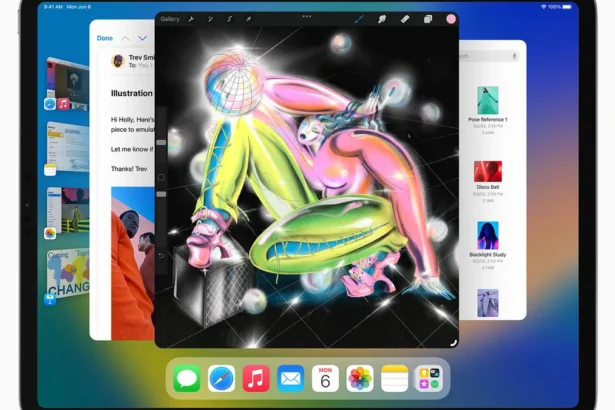
Task: Open the Music app in dock
Action: [256, 378]
